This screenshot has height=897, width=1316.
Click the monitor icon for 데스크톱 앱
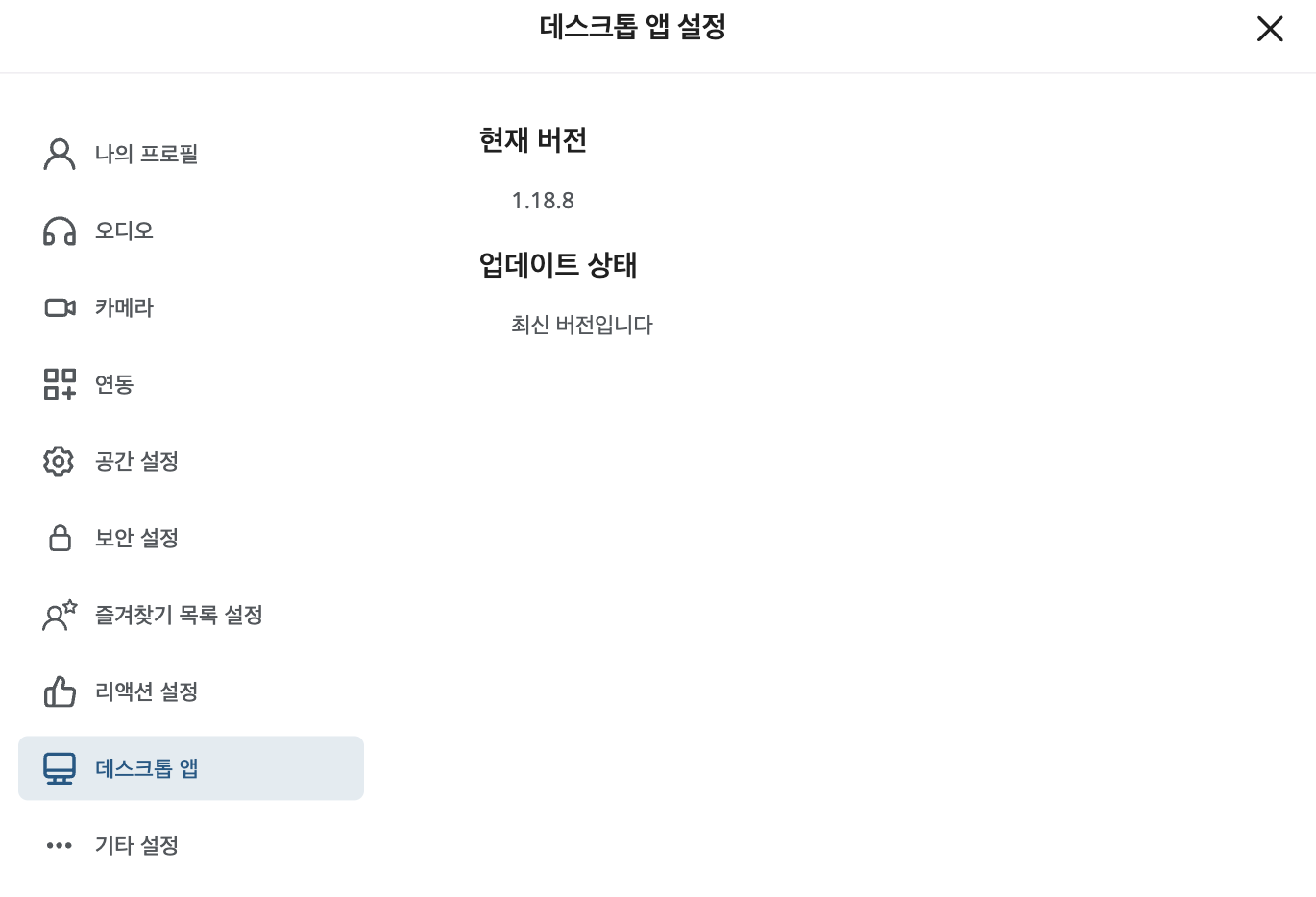pos(60,768)
